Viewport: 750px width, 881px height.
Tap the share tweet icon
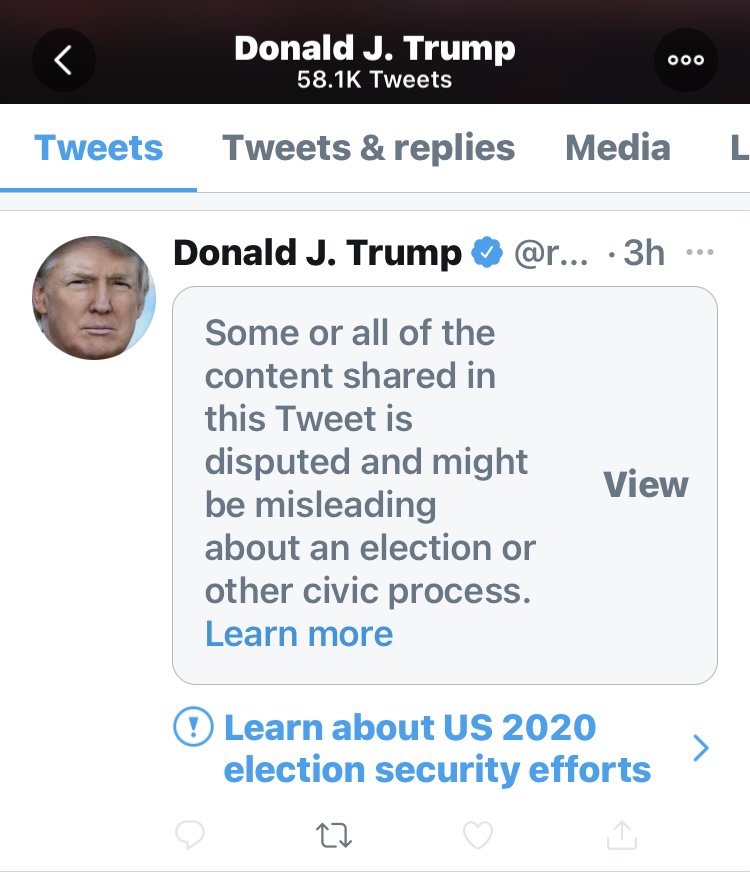(x=622, y=834)
